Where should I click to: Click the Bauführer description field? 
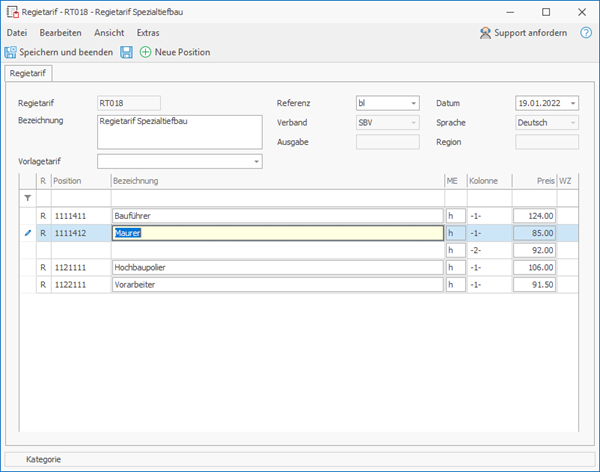coord(278,216)
